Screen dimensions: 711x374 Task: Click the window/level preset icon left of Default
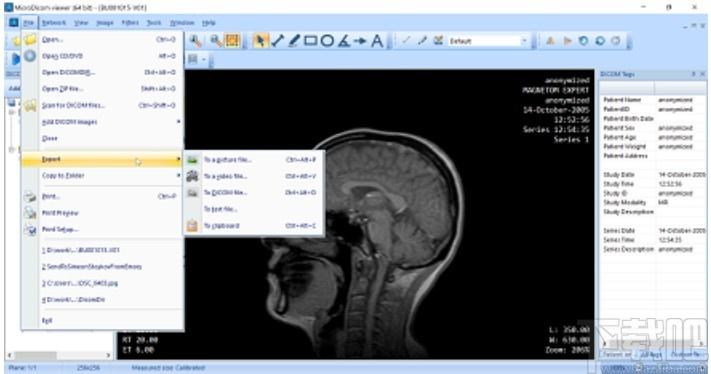tap(438, 41)
